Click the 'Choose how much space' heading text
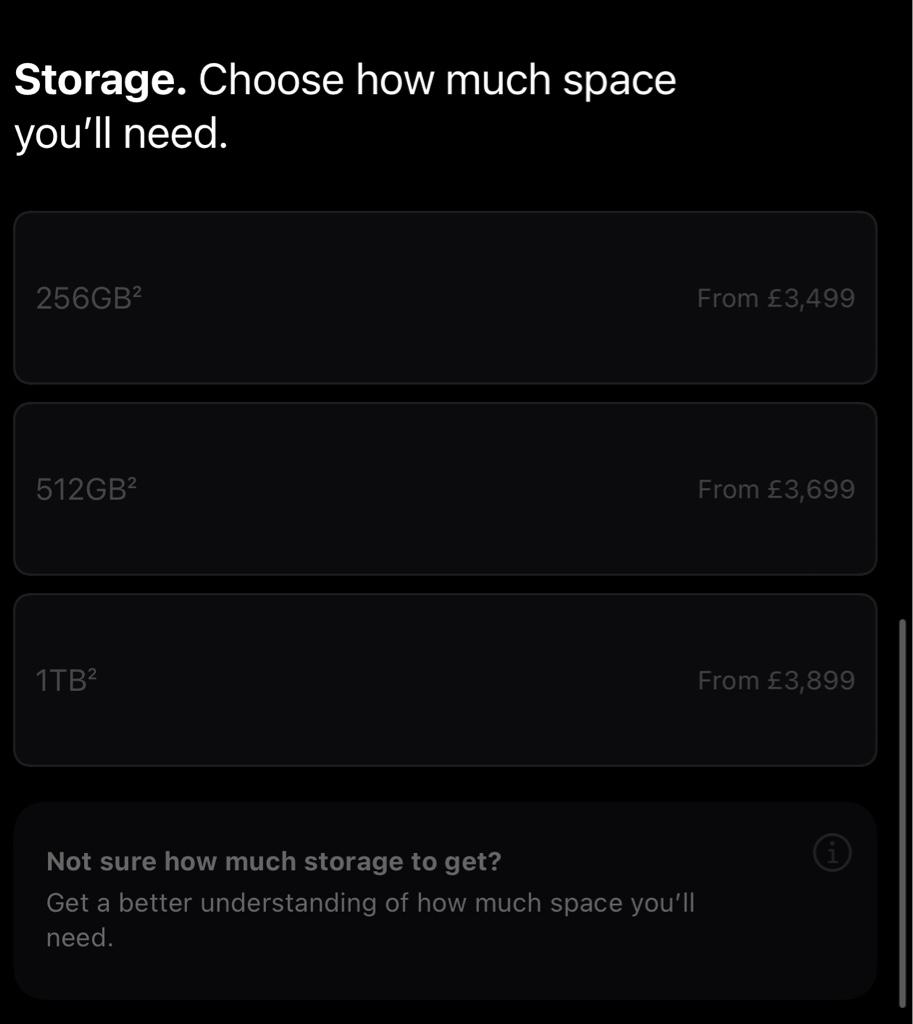This screenshot has width=913, height=1024. [x=437, y=80]
